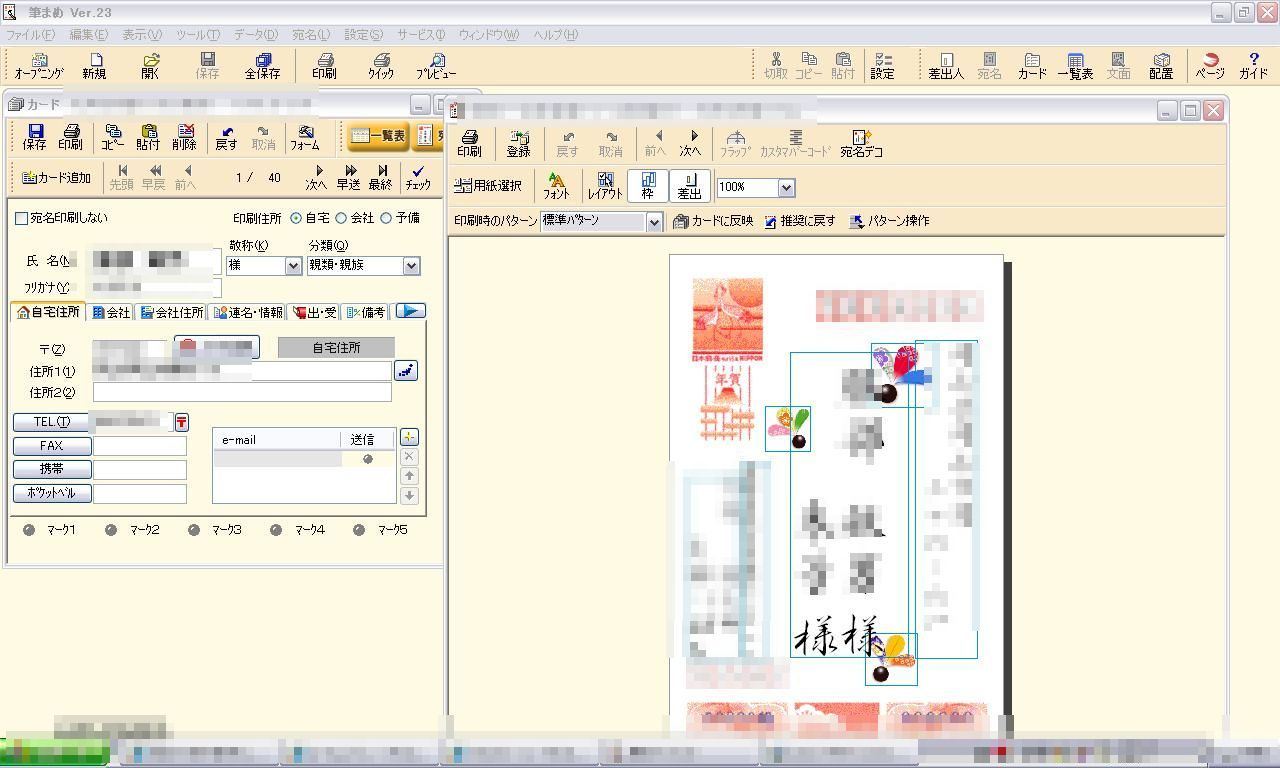The image size is (1280, 768).
Task: Open the 敬称 honorific dropdown
Action: (293, 266)
